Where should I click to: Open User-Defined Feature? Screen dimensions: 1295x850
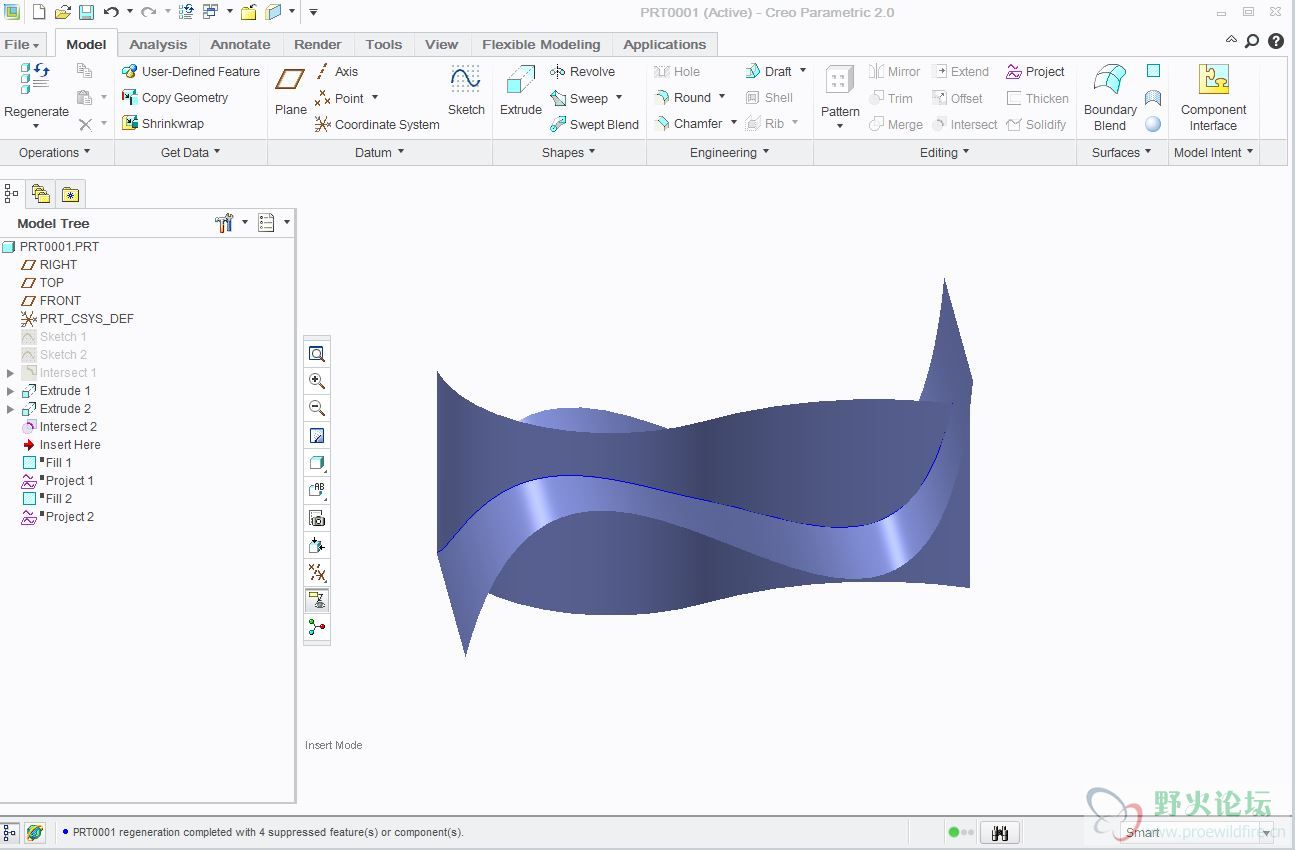(x=191, y=72)
